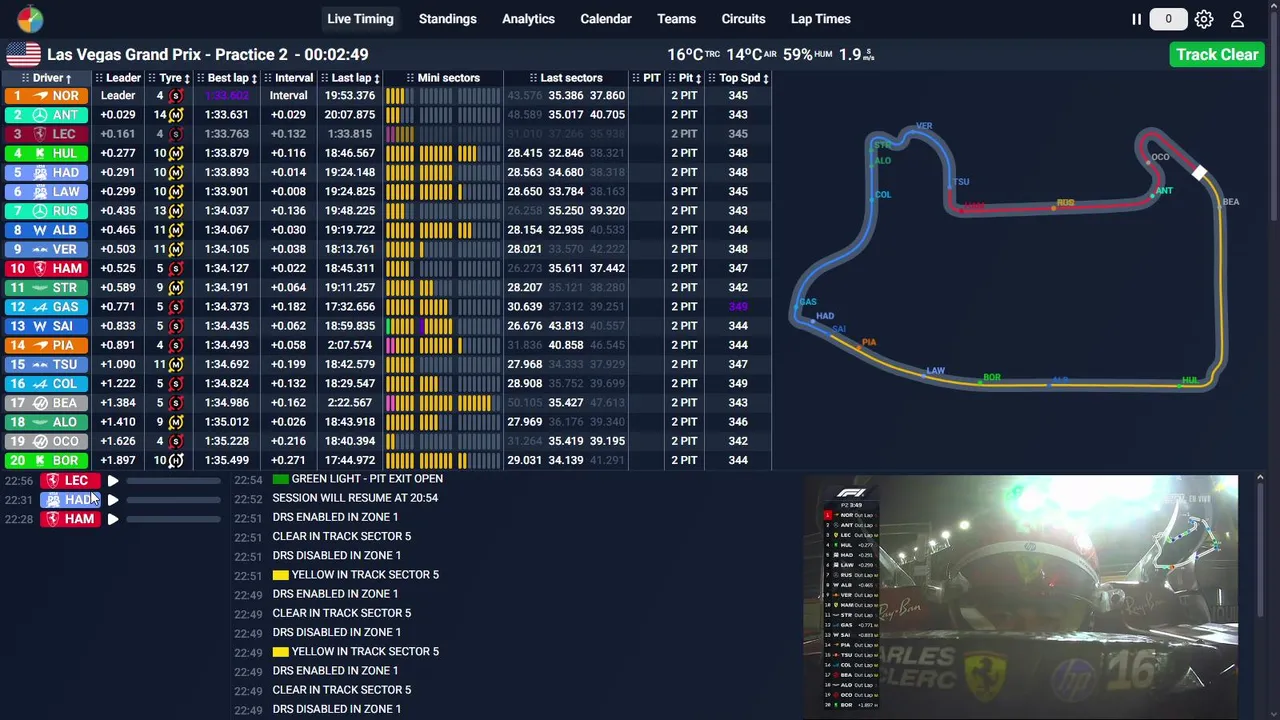
Task: Click the soft tyre icon for OCO
Action: (x=175, y=441)
